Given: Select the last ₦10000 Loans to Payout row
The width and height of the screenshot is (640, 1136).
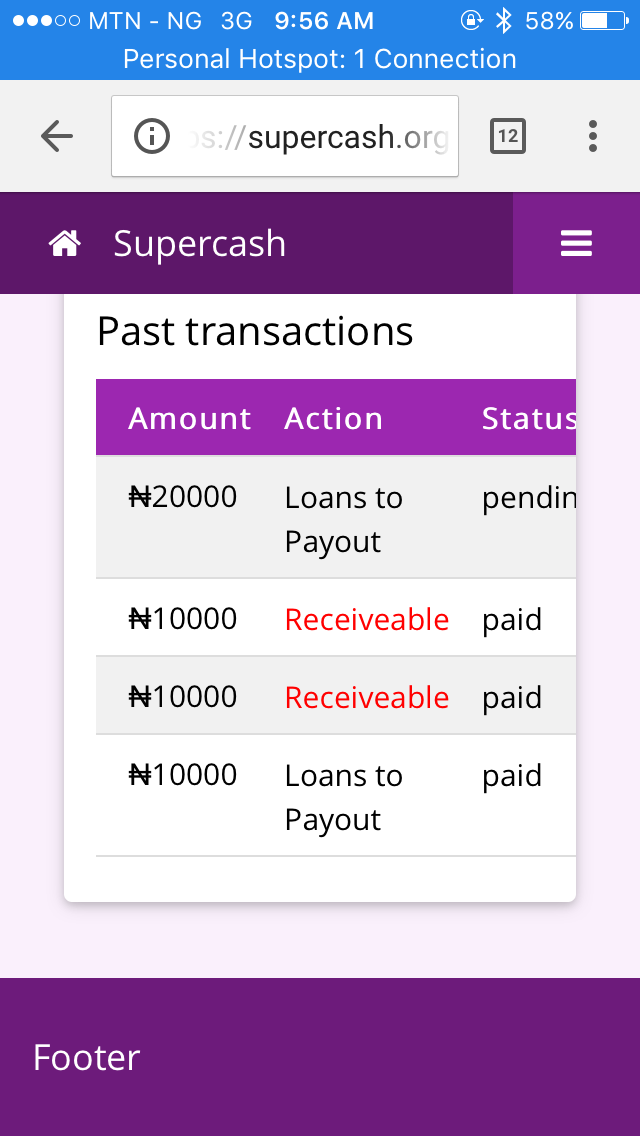Looking at the screenshot, I should click(x=336, y=795).
